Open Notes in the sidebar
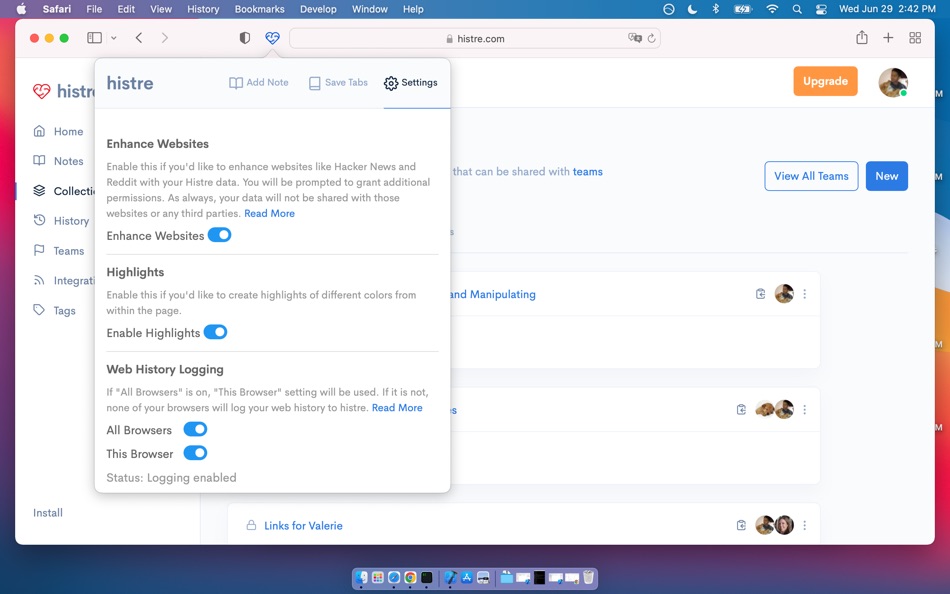Image resolution: width=950 pixels, height=594 pixels. 58,161
